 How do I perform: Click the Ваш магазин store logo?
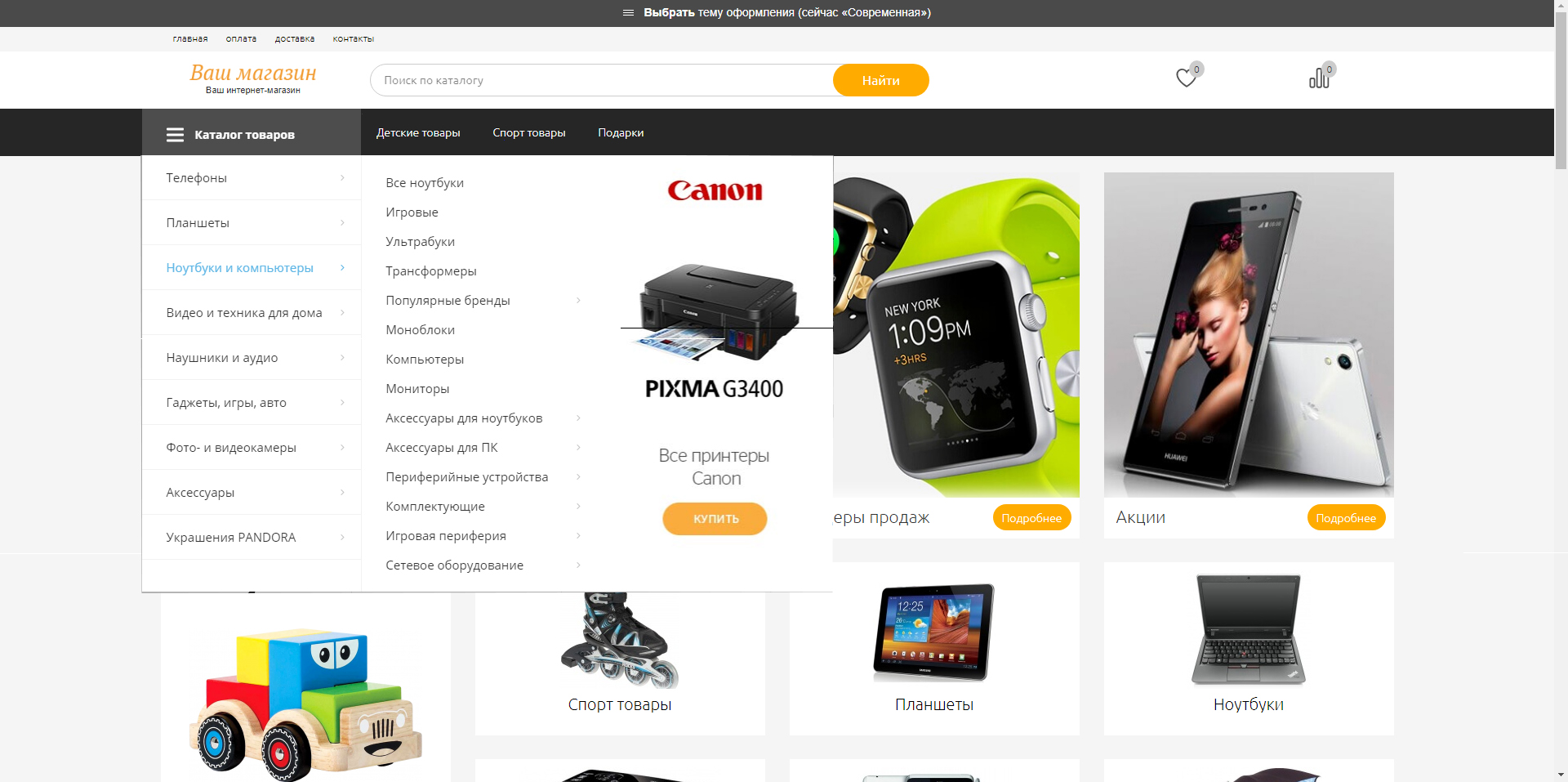(x=253, y=79)
